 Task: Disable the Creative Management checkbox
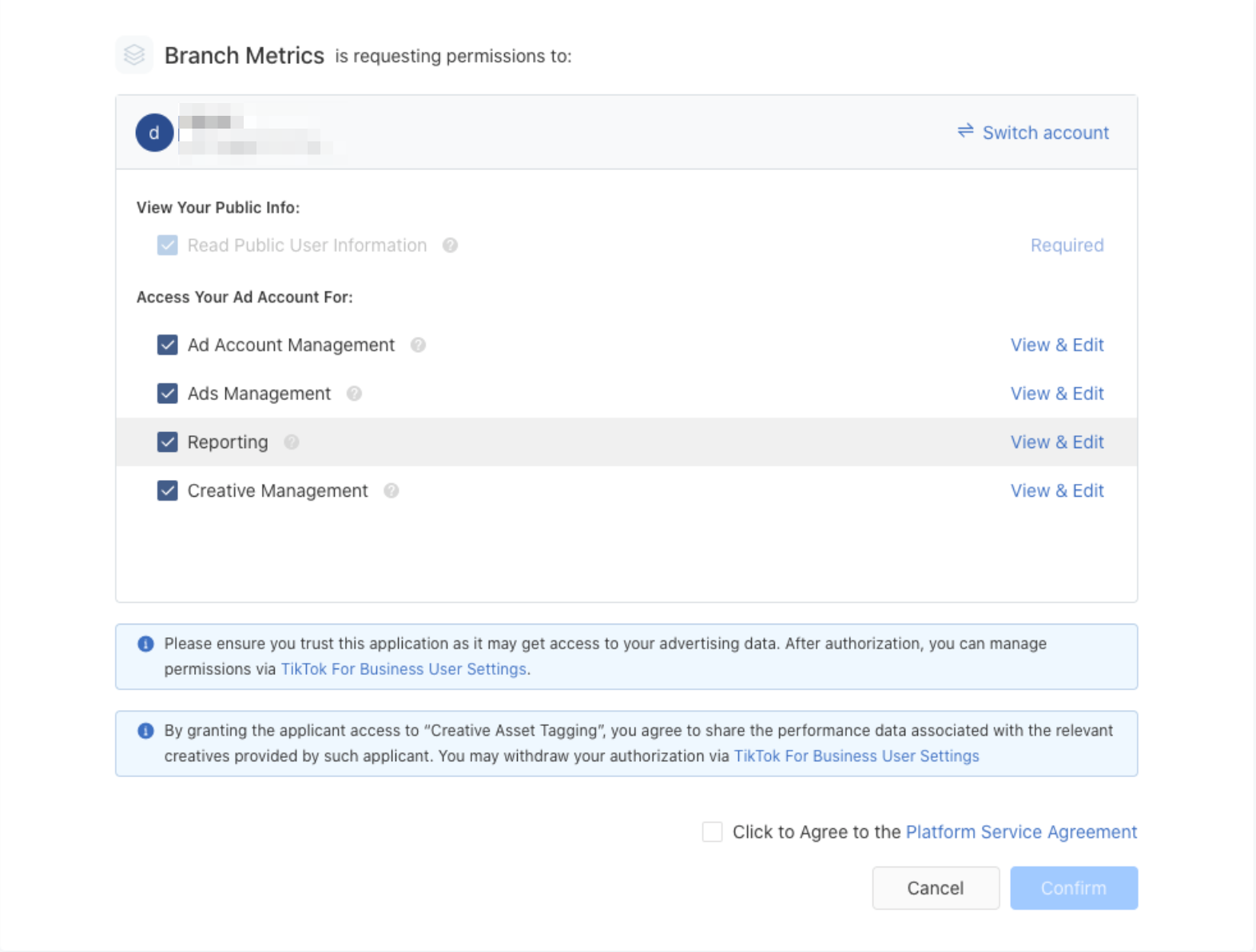pos(168,491)
